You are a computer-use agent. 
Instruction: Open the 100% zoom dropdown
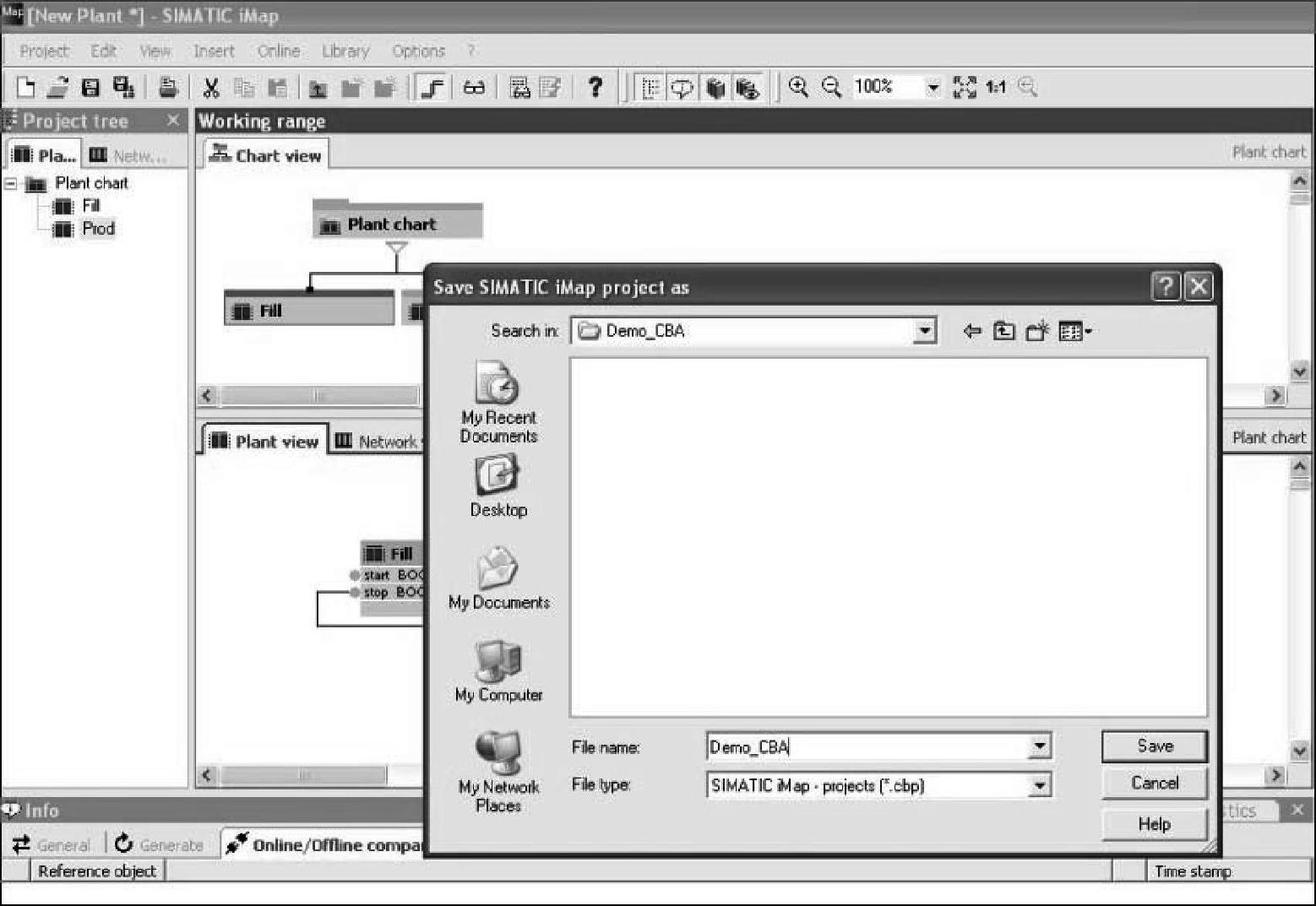click(933, 87)
